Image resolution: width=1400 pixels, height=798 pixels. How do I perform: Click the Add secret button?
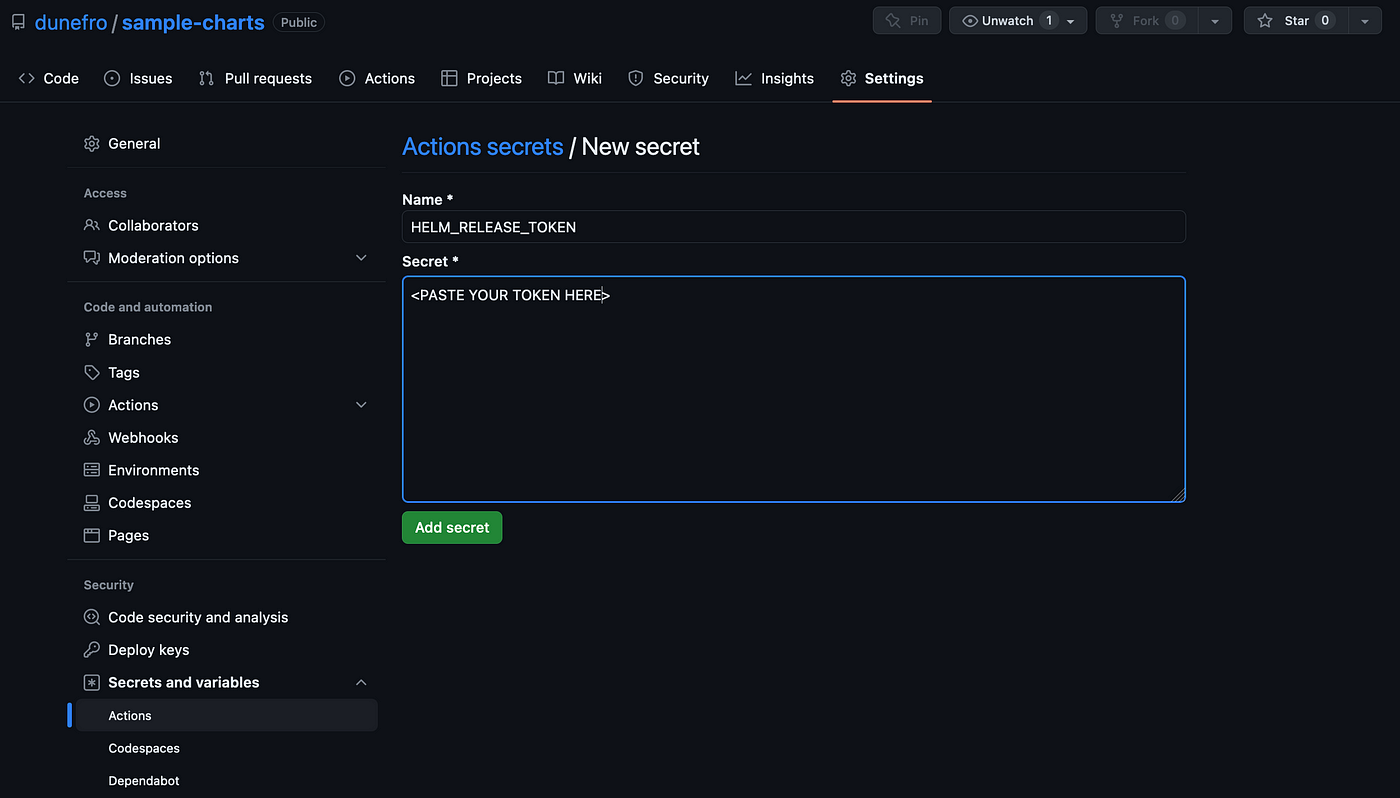click(452, 528)
